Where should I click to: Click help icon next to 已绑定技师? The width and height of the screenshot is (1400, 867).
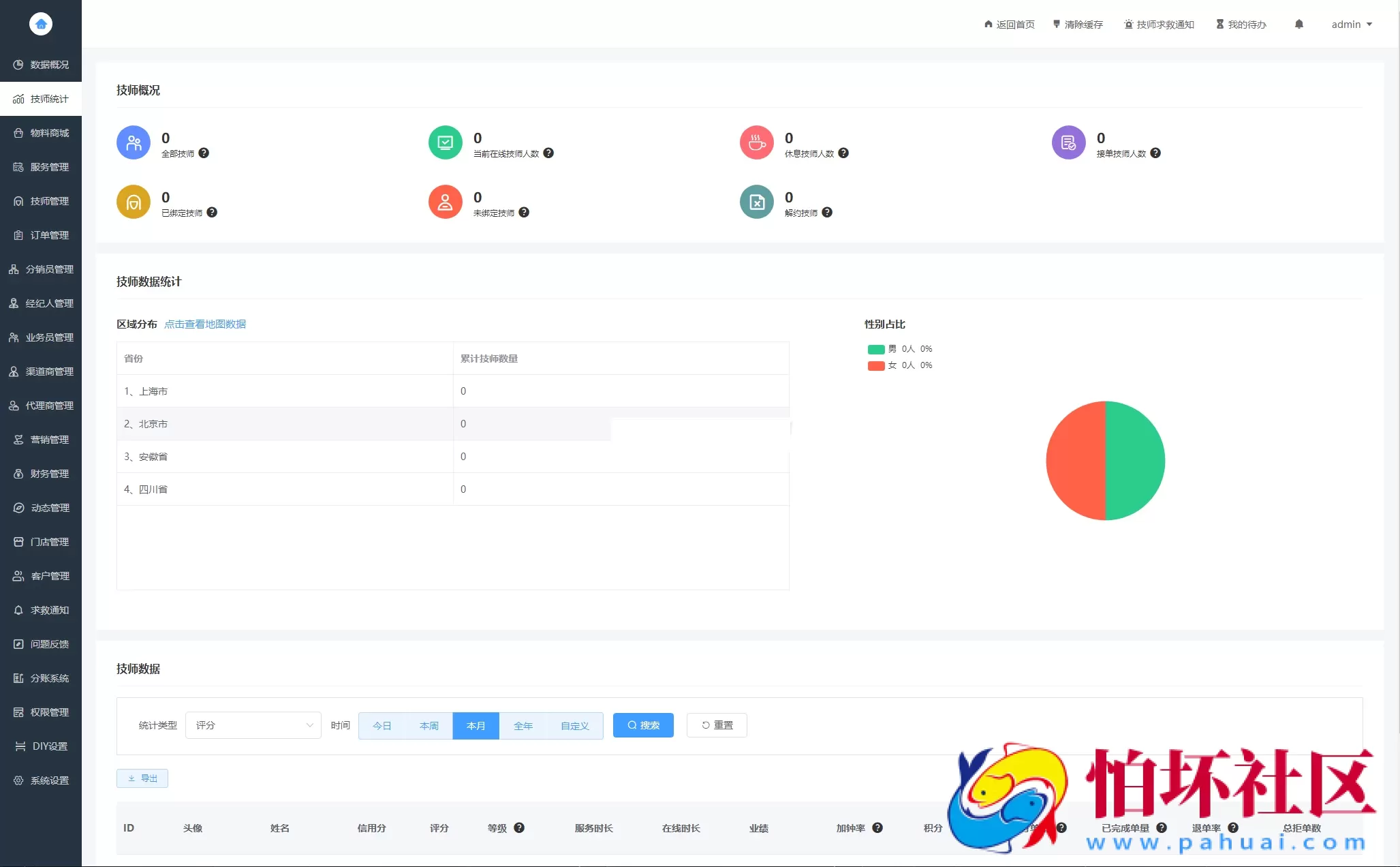(212, 213)
